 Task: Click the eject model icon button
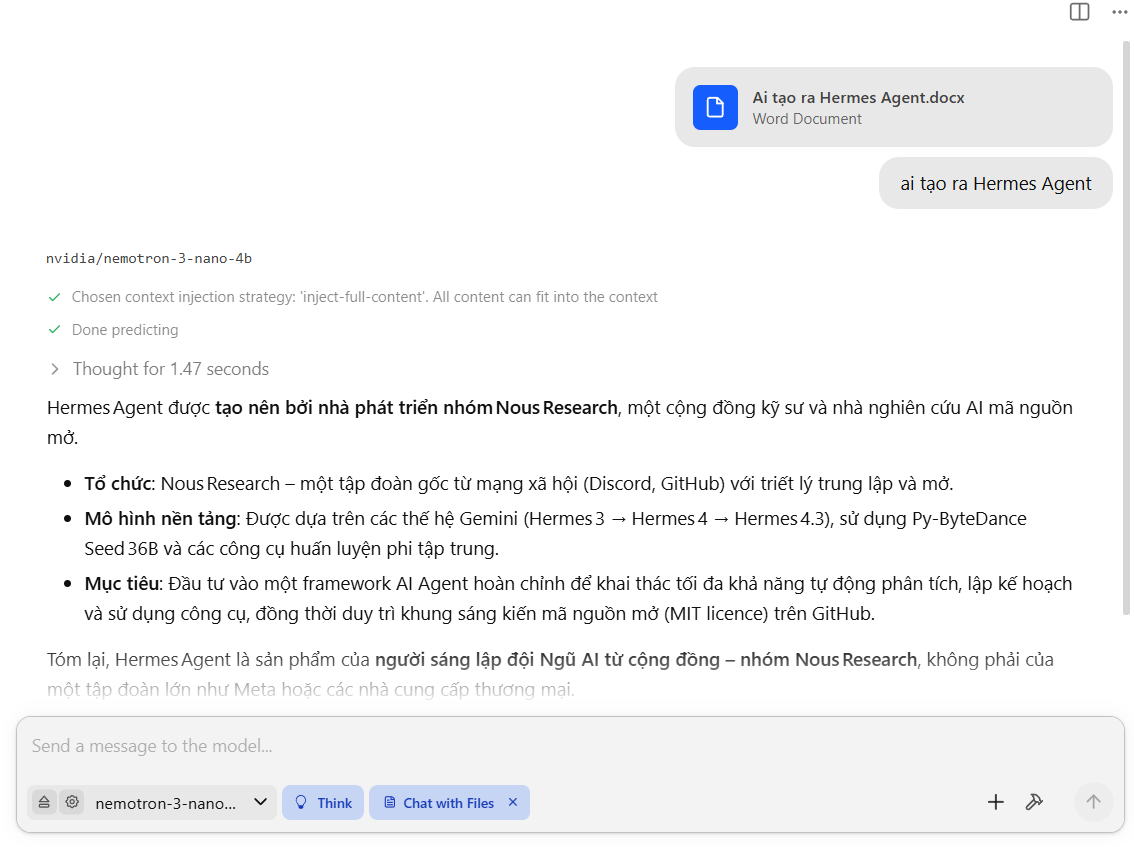pyautogui.click(x=44, y=802)
